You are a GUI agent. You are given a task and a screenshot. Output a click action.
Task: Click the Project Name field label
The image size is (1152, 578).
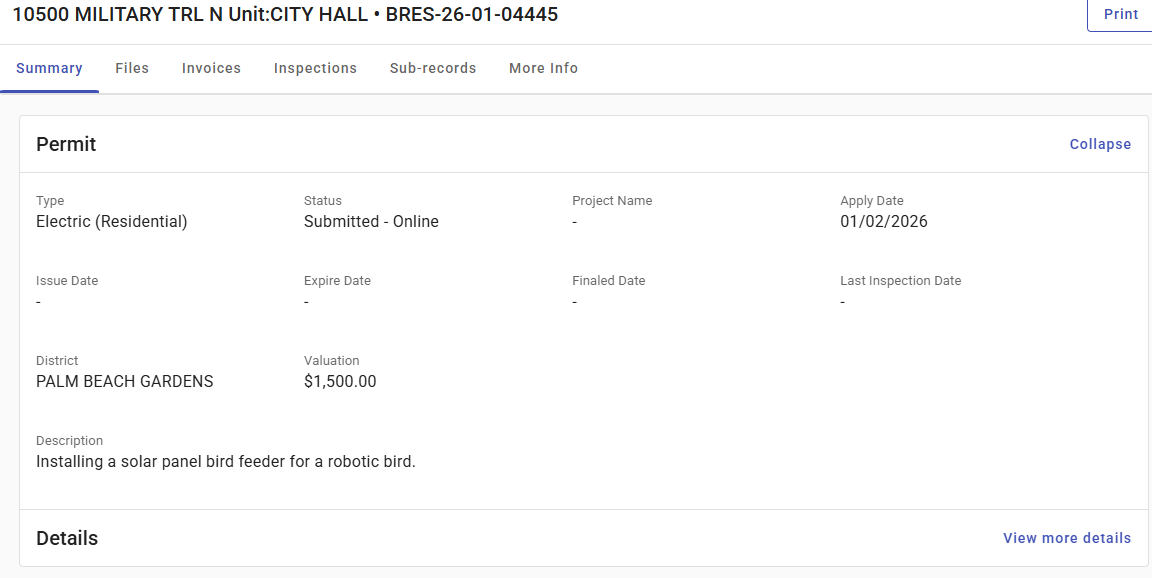[x=612, y=201]
